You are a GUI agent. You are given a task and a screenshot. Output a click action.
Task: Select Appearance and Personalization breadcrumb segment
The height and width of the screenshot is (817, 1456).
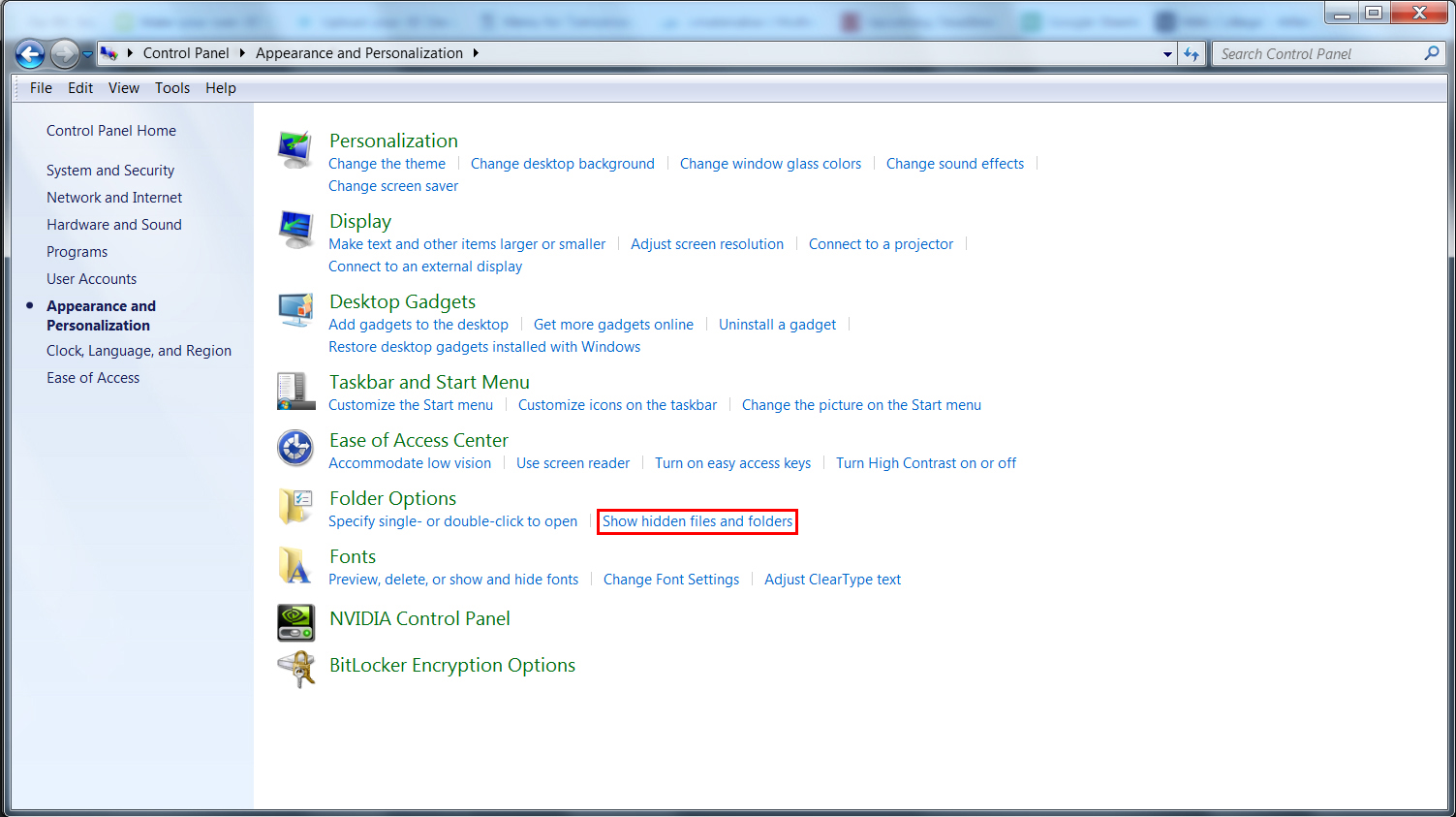(359, 53)
